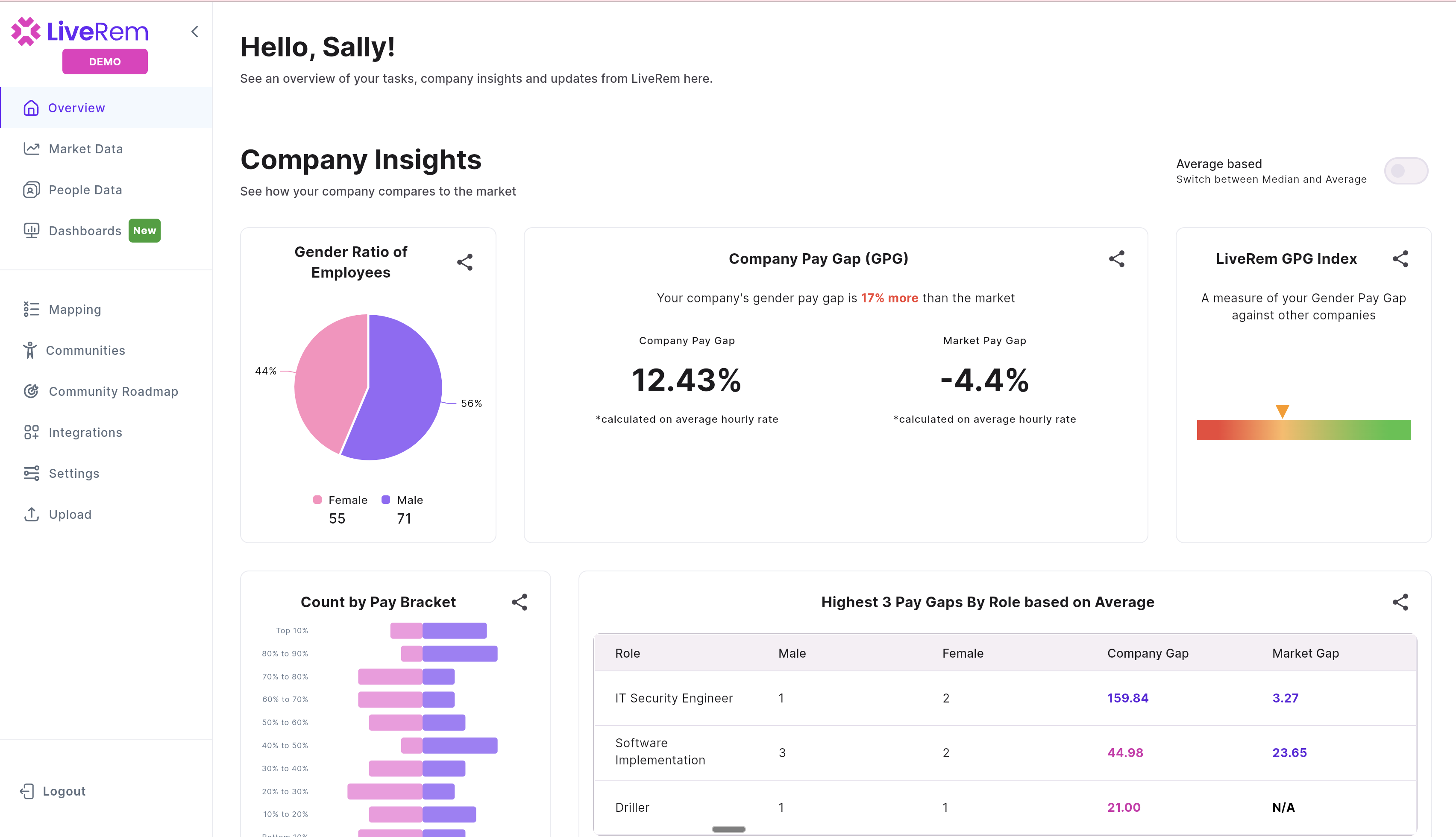This screenshot has height=837, width=1456.
Task: Open Dashboards with New badge
Action: (85, 231)
